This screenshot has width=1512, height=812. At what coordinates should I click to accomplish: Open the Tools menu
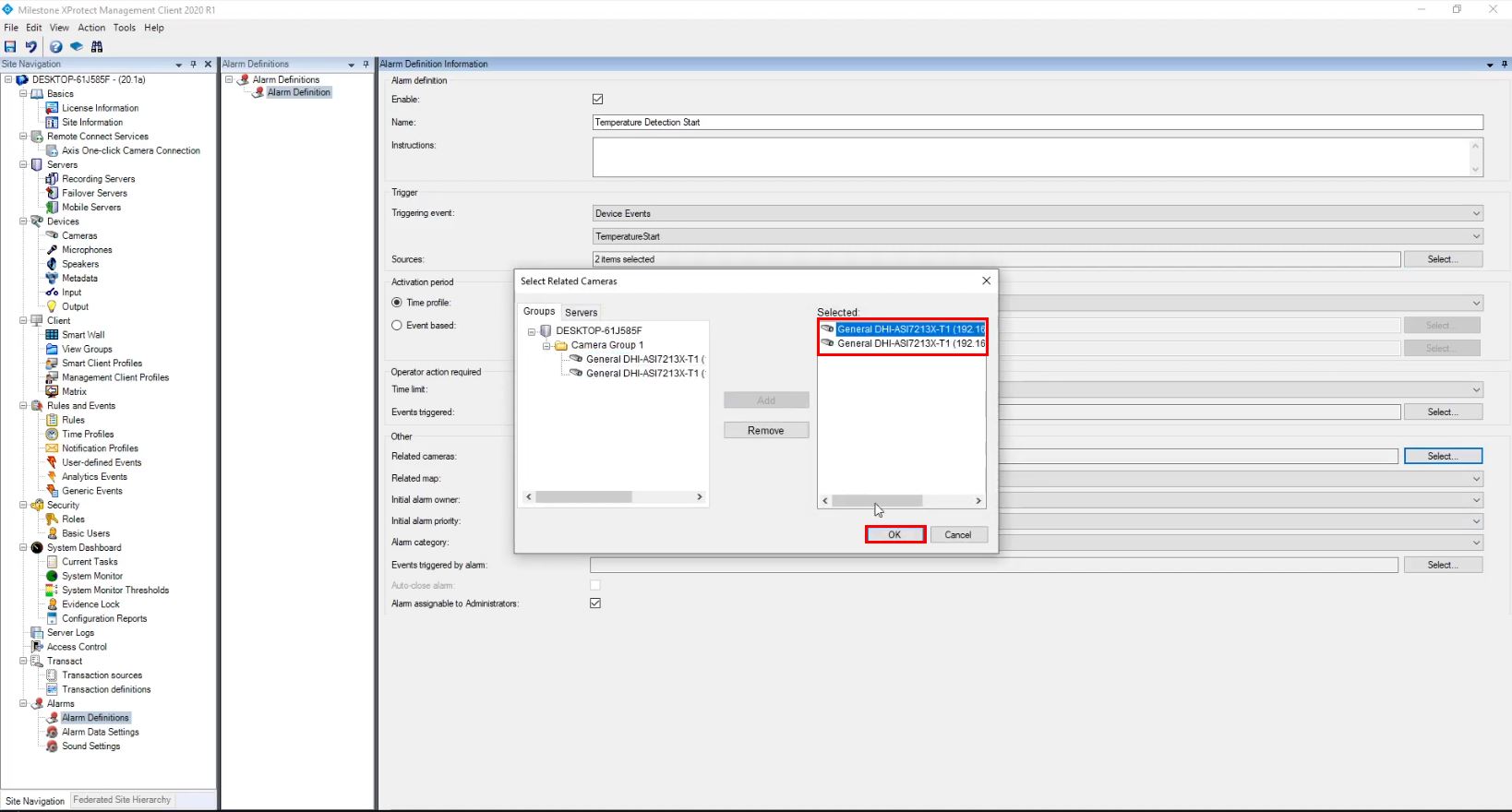[x=124, y=28]
